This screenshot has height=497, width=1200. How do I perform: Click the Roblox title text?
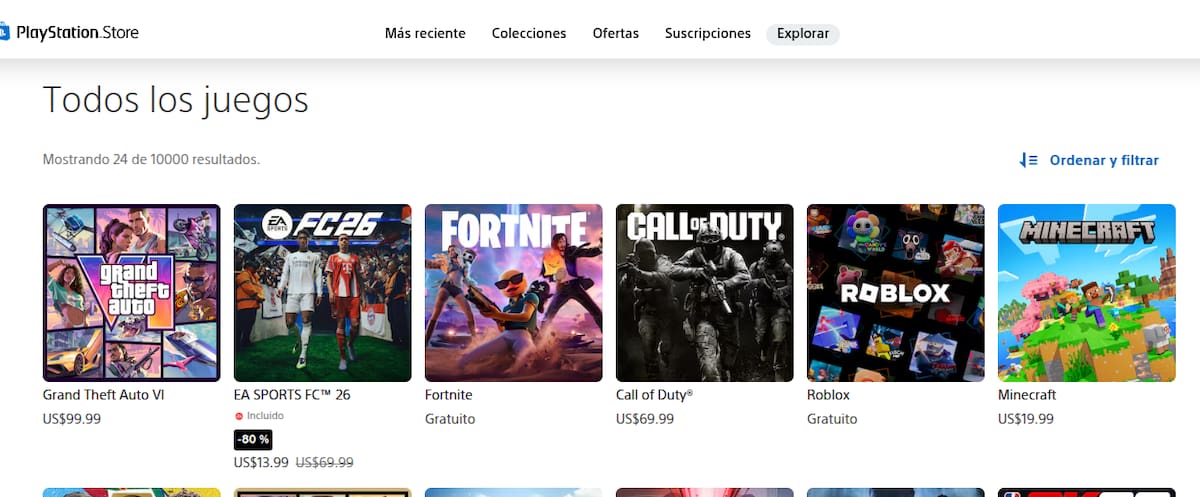coord(828,395)
